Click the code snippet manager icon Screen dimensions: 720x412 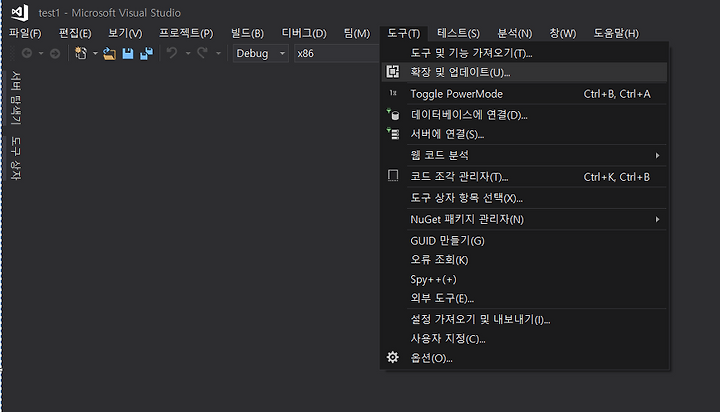(393, 176)
